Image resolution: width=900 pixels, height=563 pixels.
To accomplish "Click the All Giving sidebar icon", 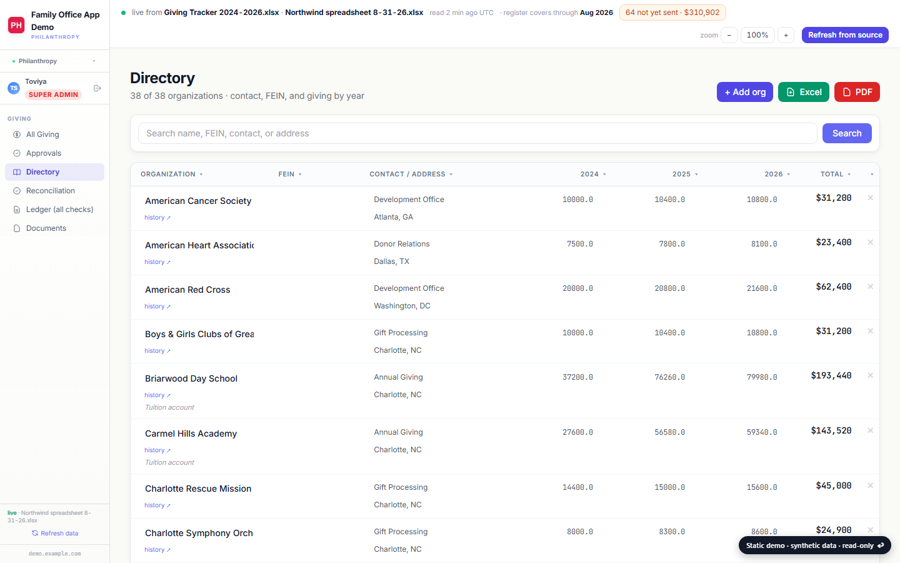I will pos(17,134).
